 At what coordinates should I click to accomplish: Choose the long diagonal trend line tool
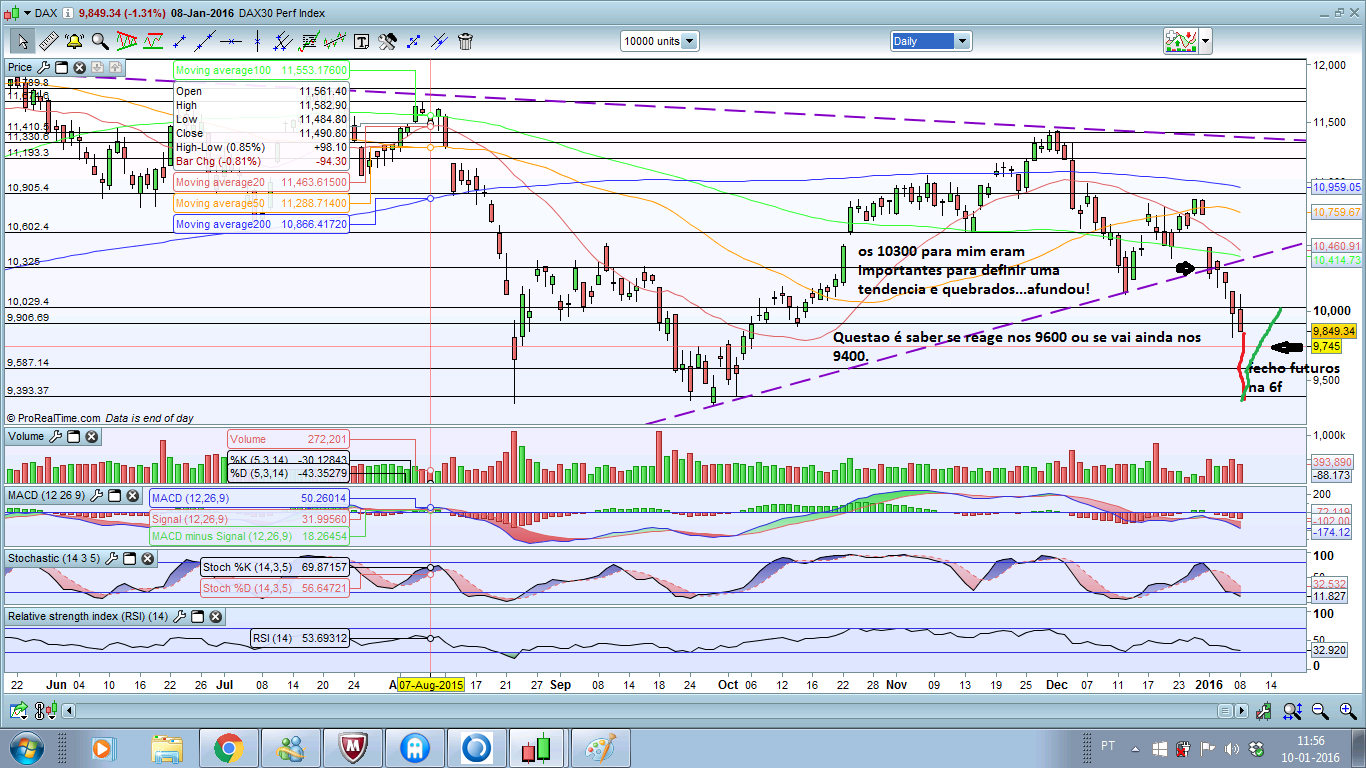tap(205, 41)
